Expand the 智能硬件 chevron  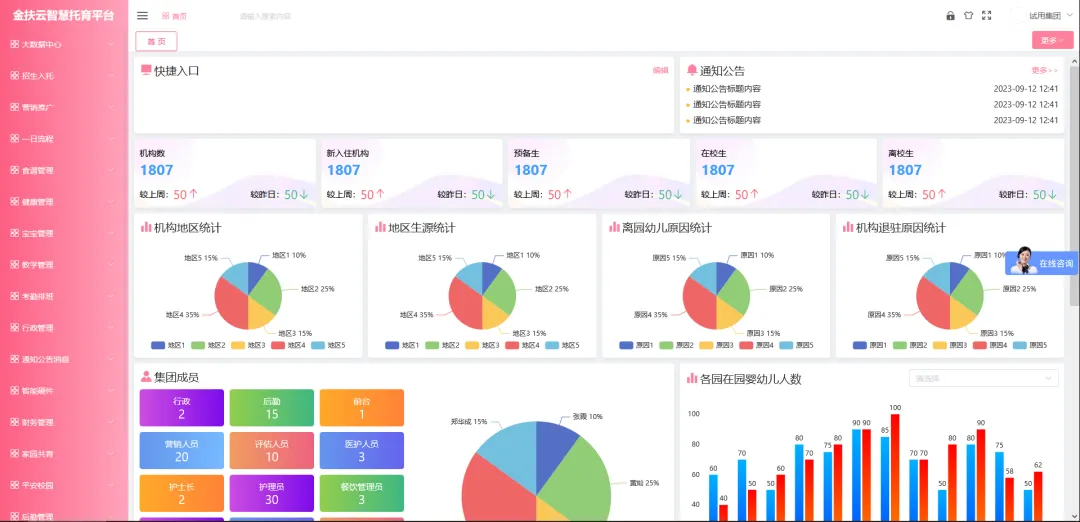click(x=111, y=390)
